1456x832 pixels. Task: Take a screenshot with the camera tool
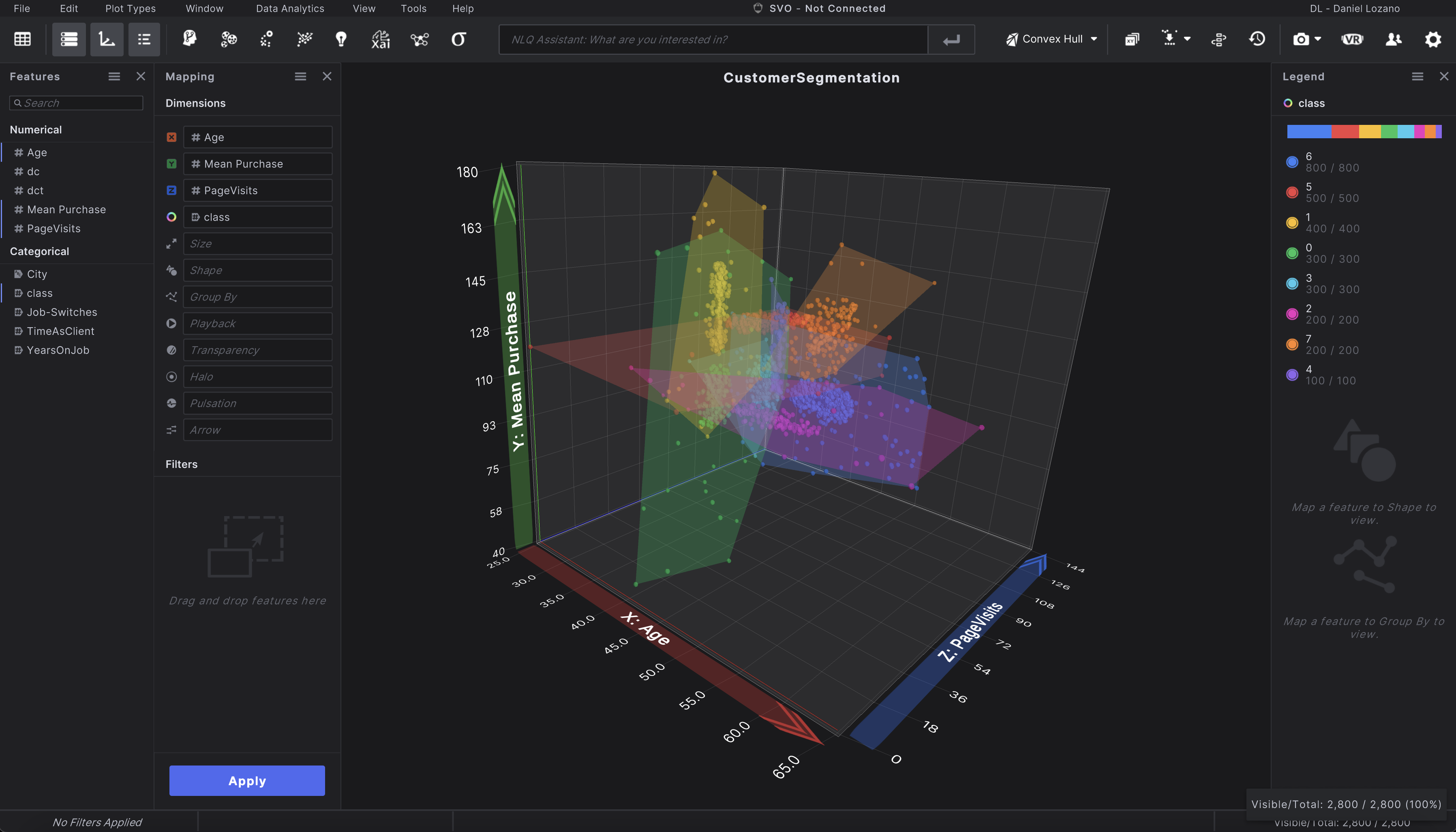coord(1302,39)
